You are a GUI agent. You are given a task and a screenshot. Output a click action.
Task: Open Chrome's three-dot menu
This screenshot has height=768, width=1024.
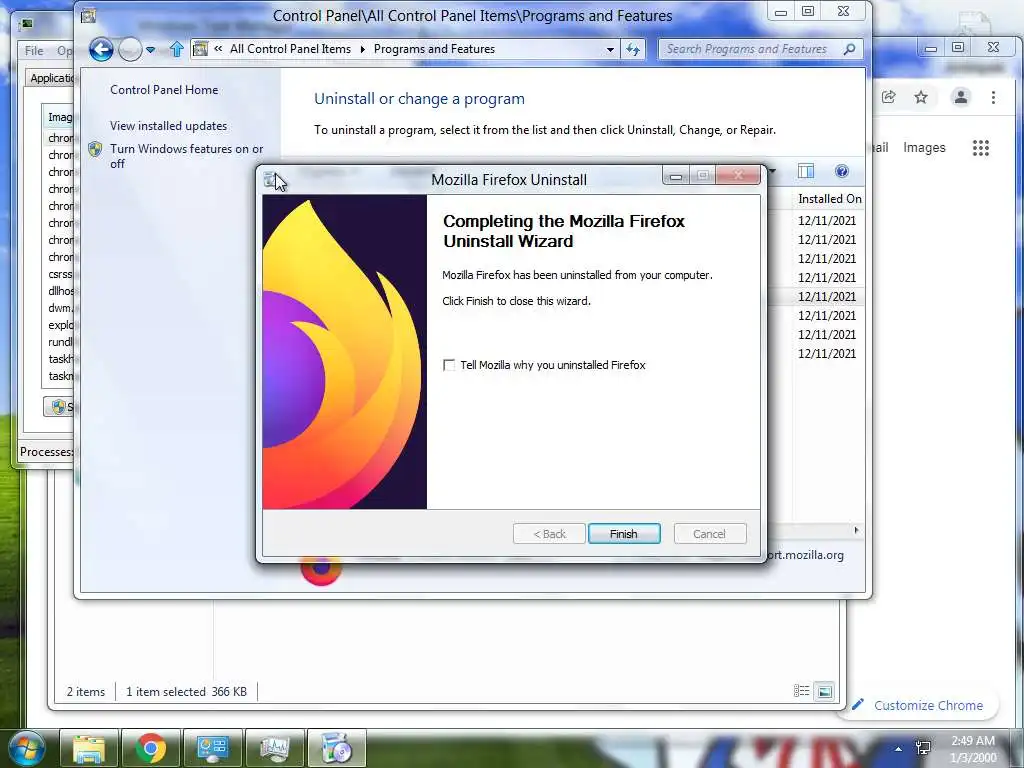point(993,97)
